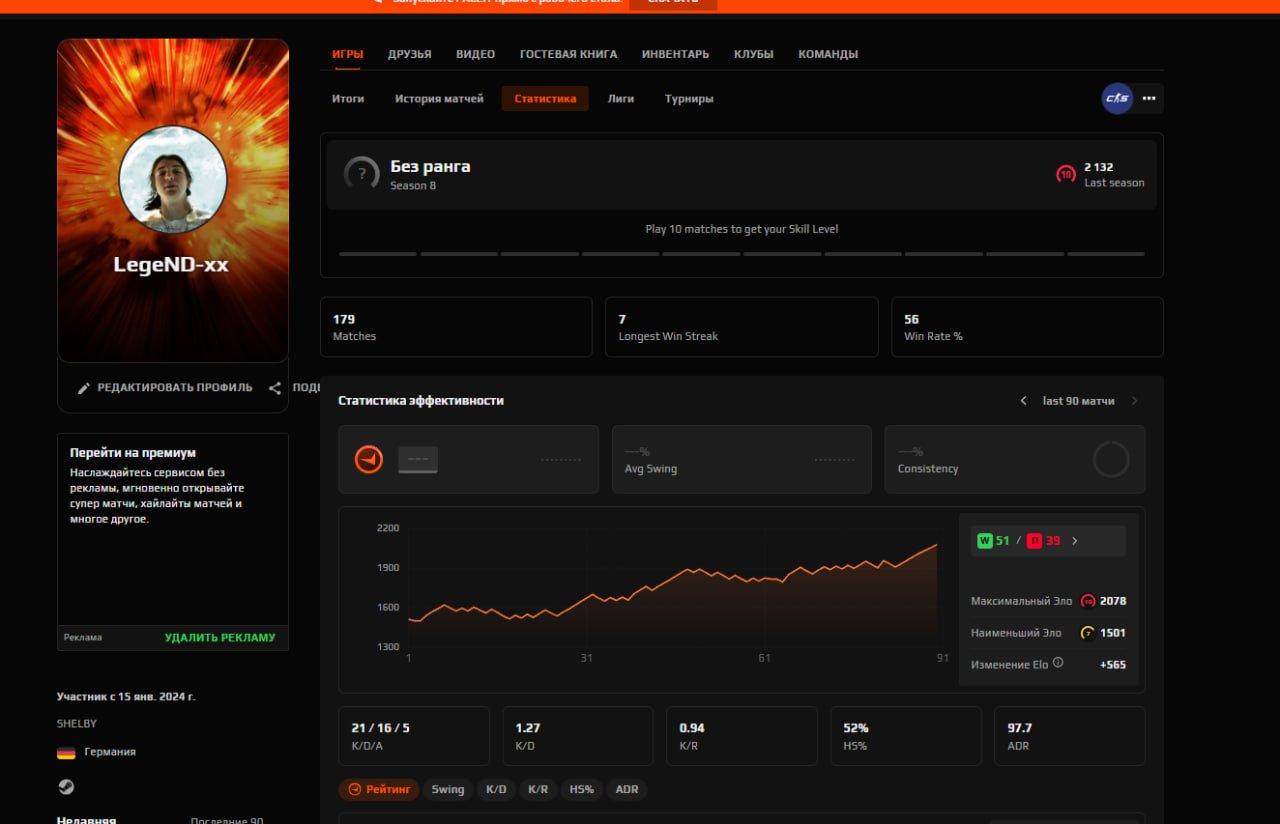Click the Win Rate % card
Viewport: 1280px width, 824px height.
tap(1027, 327)
